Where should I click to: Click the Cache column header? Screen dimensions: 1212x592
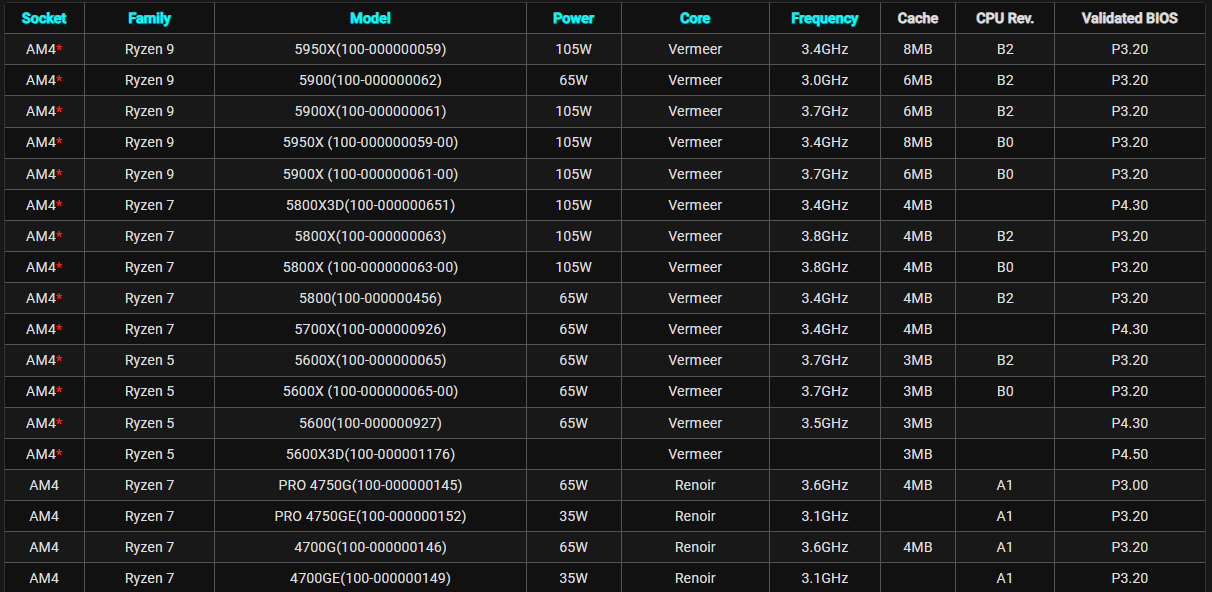(x=918, y=18)
